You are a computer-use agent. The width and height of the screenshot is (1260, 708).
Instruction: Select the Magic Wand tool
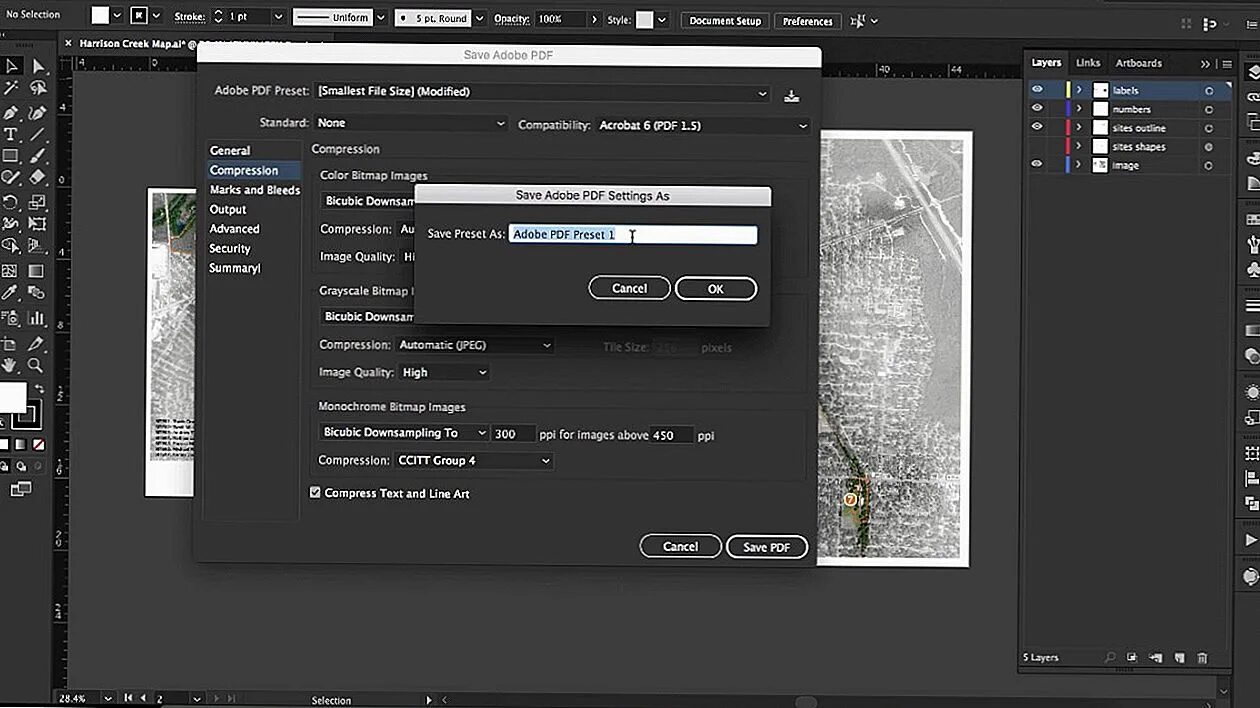pos(11,89)
